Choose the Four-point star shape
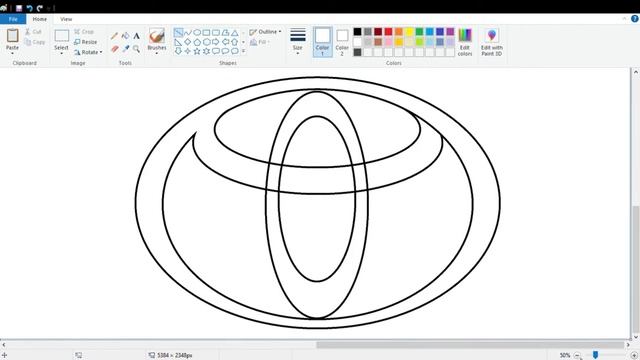Screen dimensions: 640x360 pyautogui.click(x=187, y=51)
